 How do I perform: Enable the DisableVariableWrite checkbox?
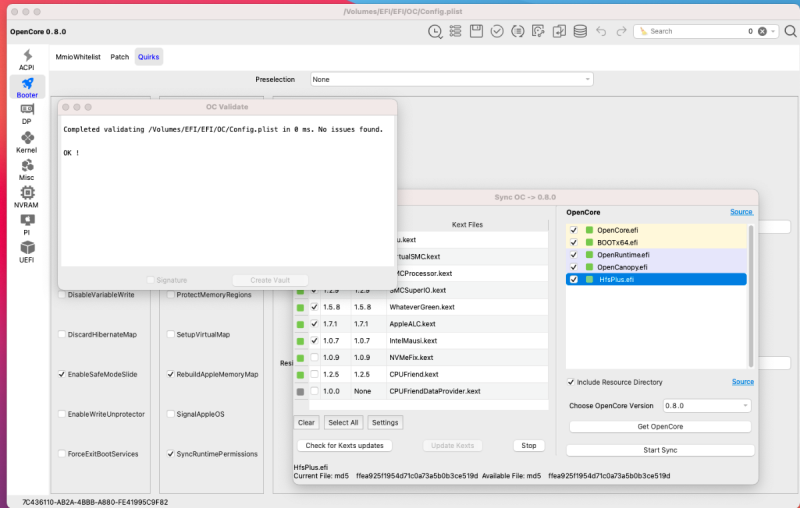(x=63, y=295)
